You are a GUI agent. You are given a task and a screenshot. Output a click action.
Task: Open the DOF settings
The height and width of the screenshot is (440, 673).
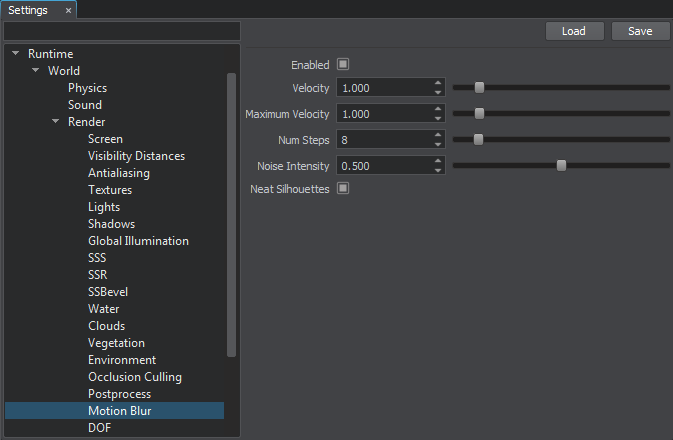(x=99, y=428)
